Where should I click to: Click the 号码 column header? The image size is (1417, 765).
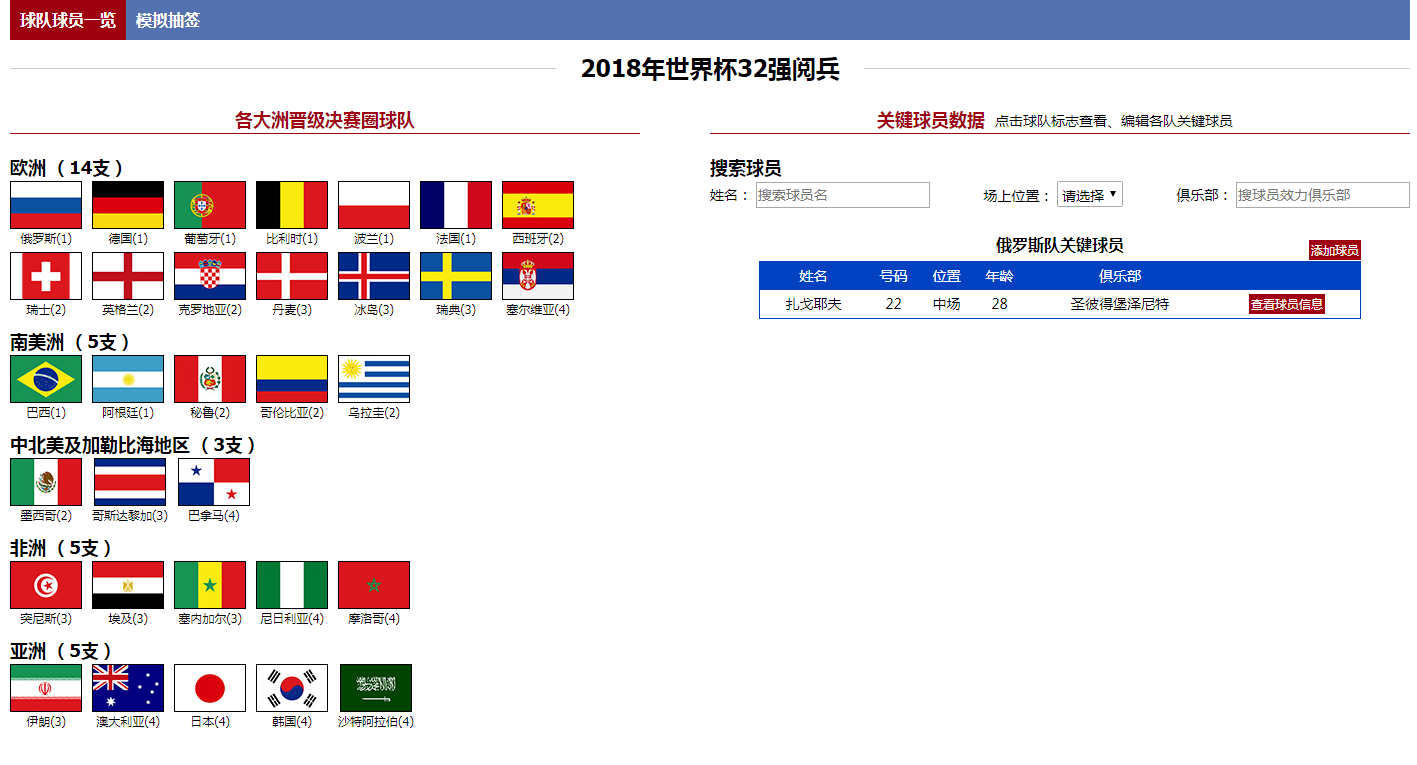pos(894,276)
